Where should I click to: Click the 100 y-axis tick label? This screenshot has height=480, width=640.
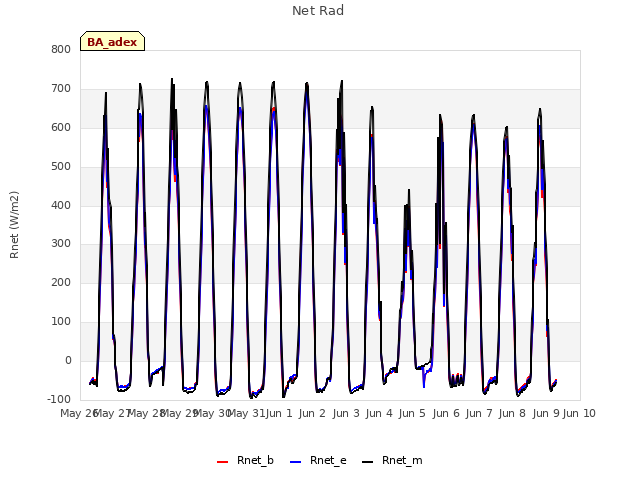coord(61,322)
